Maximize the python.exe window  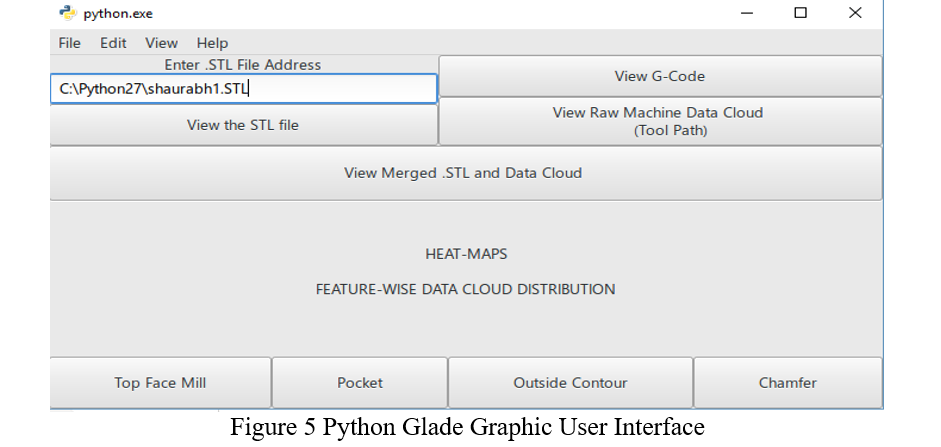(x=801, y=13)
